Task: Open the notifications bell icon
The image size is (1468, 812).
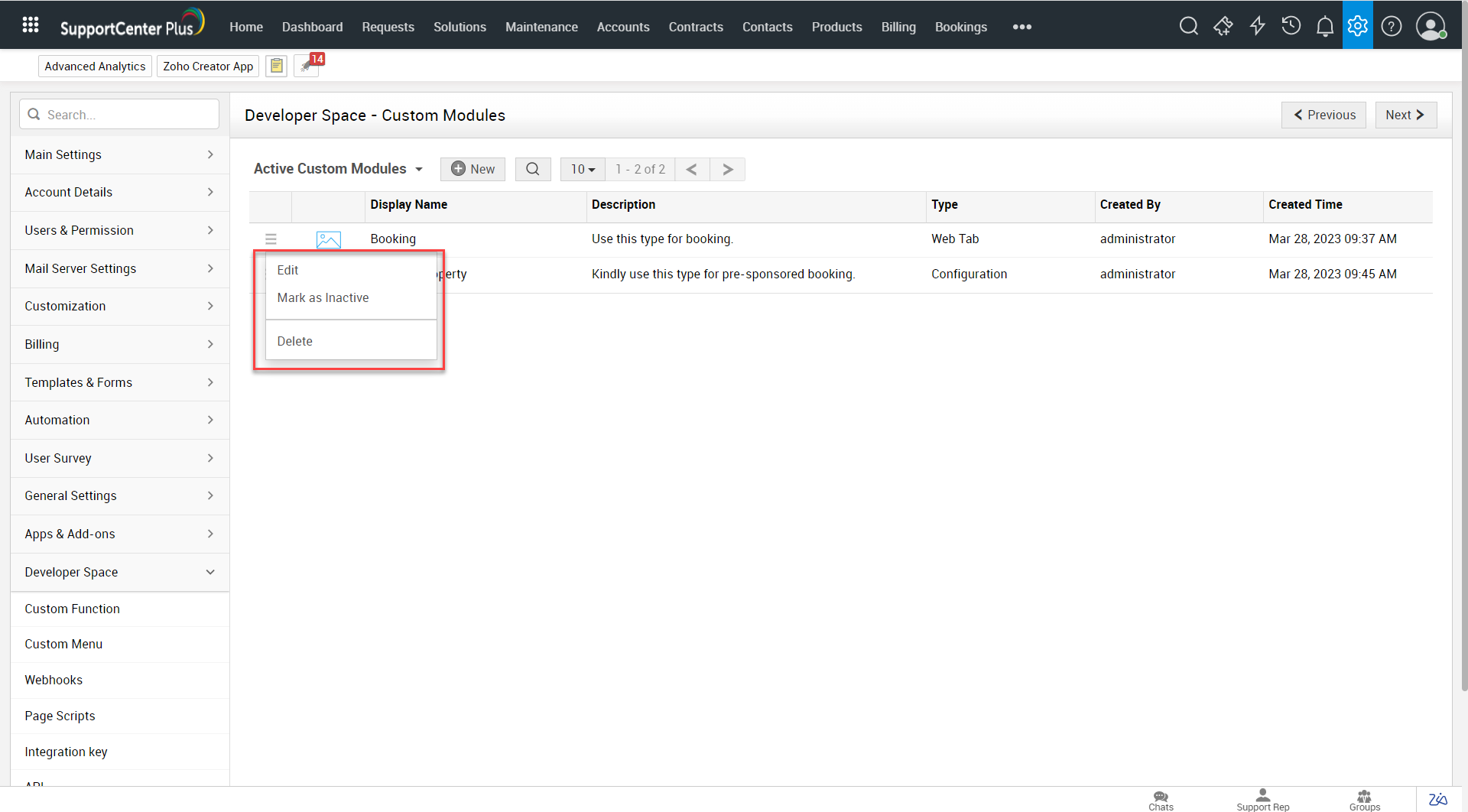Action: click(1324, 27)
